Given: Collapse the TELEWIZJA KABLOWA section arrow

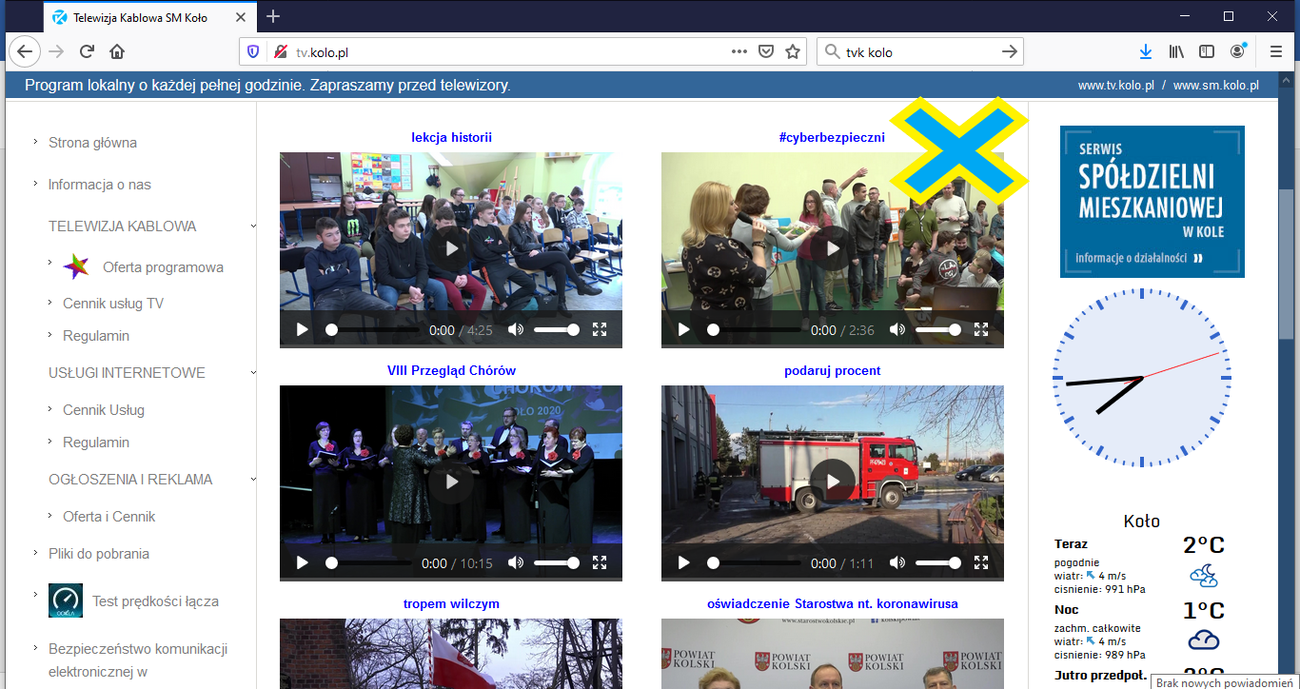Looking at the screenshot, I should point(253,227).
